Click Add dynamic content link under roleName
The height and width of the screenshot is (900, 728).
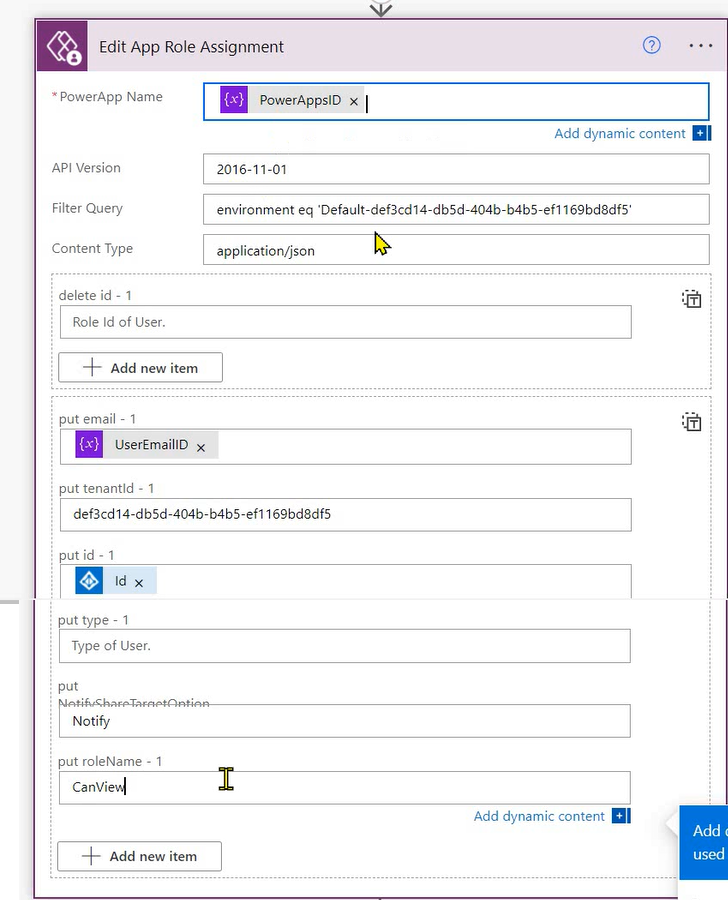539,816
